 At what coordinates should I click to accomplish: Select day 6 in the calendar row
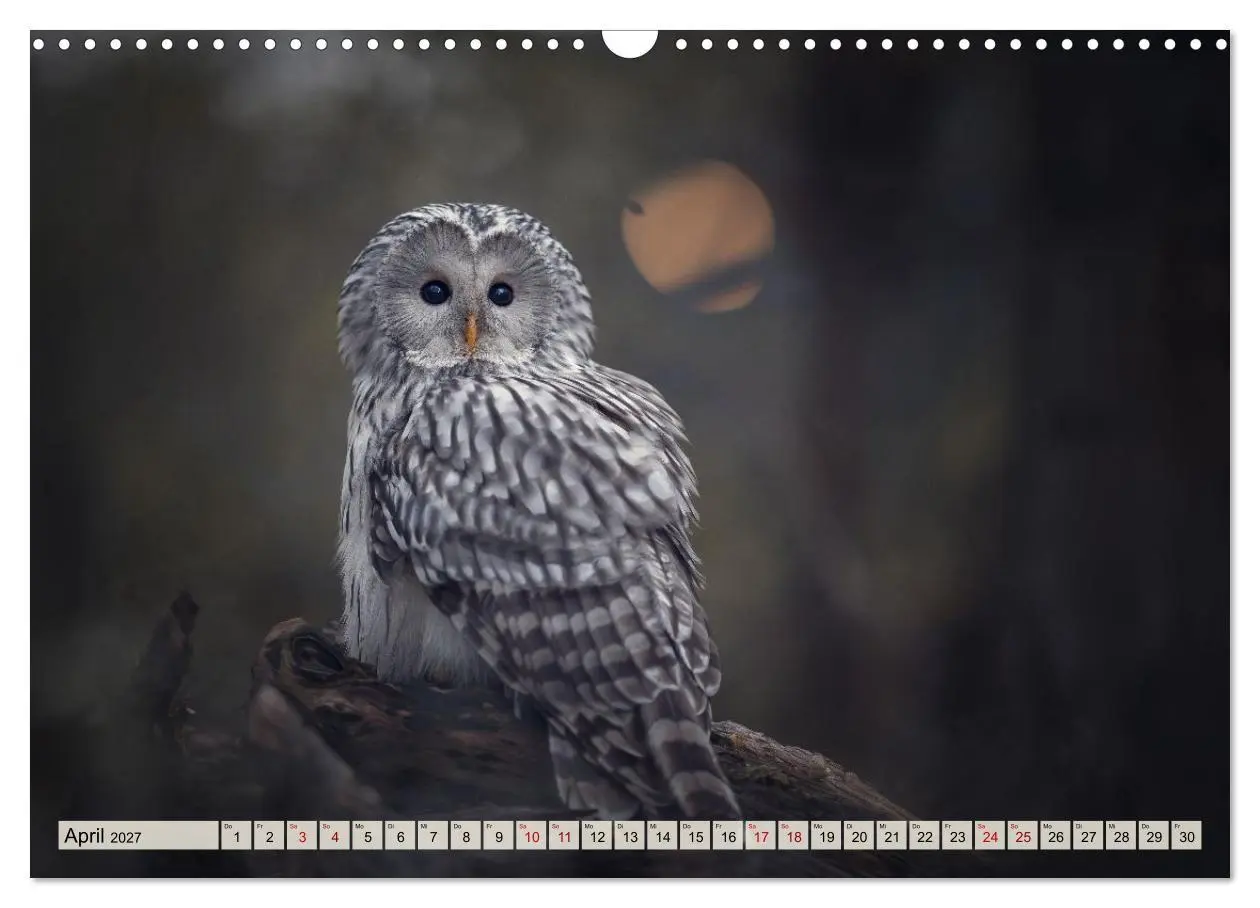pyautogui.click(x=400, y=836)
